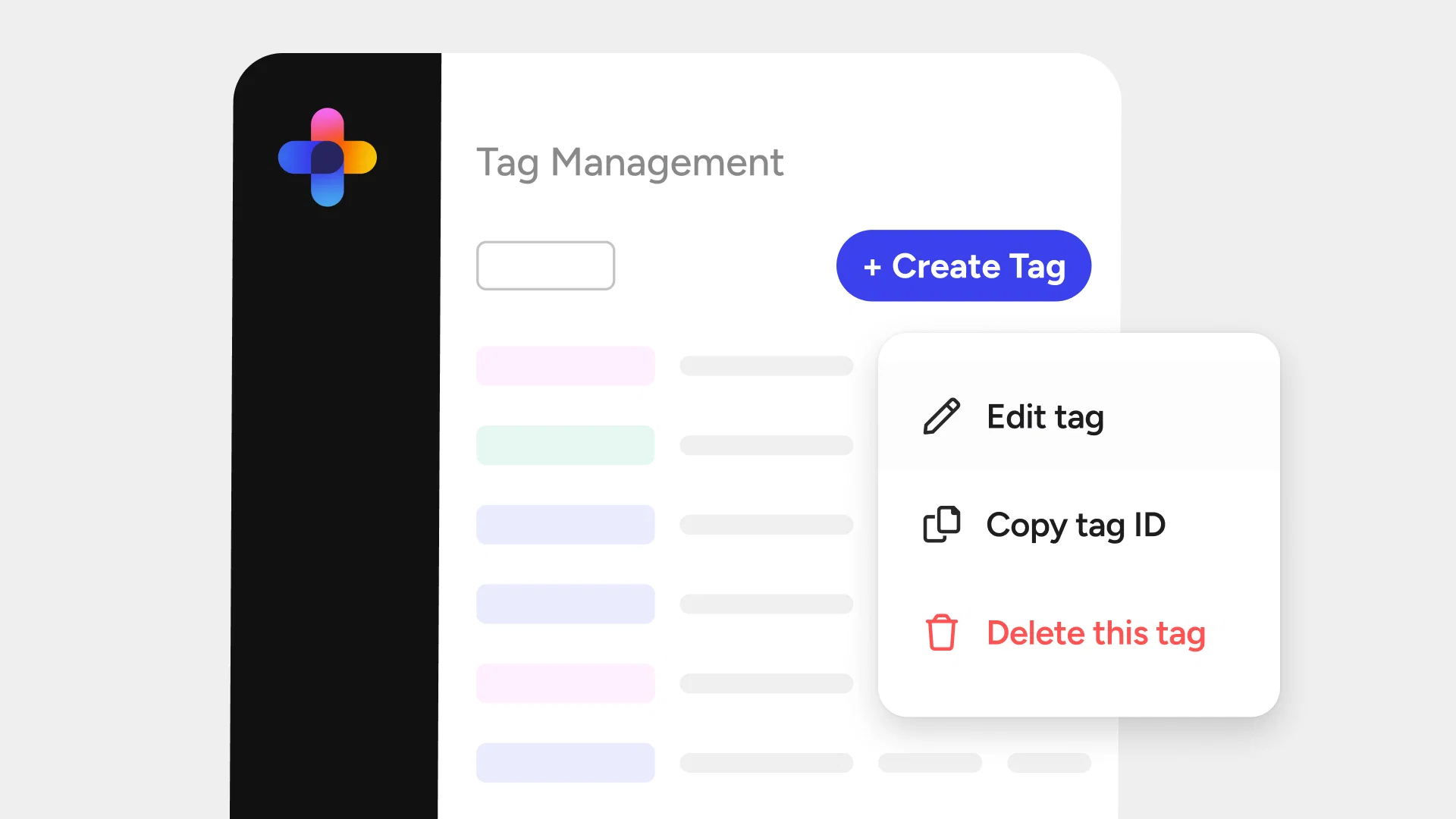Click the plus sign inside Create Tag button
1456x819 pixels.
(x=872, y=267)
